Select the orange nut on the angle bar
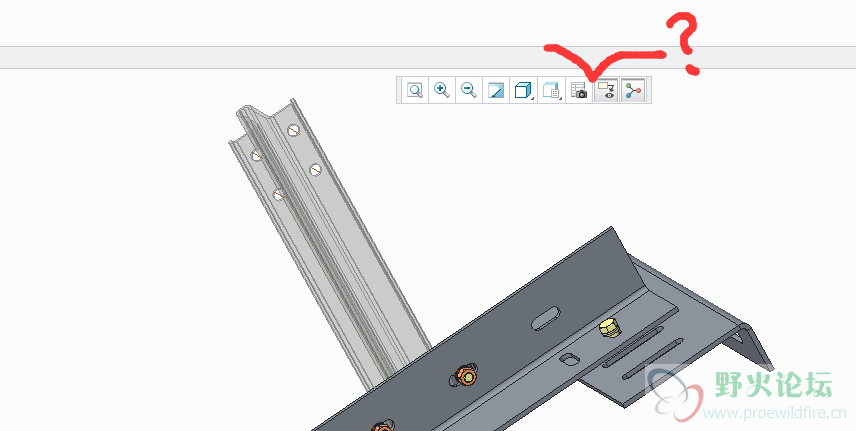856x431 pixels. coord(466,375)
